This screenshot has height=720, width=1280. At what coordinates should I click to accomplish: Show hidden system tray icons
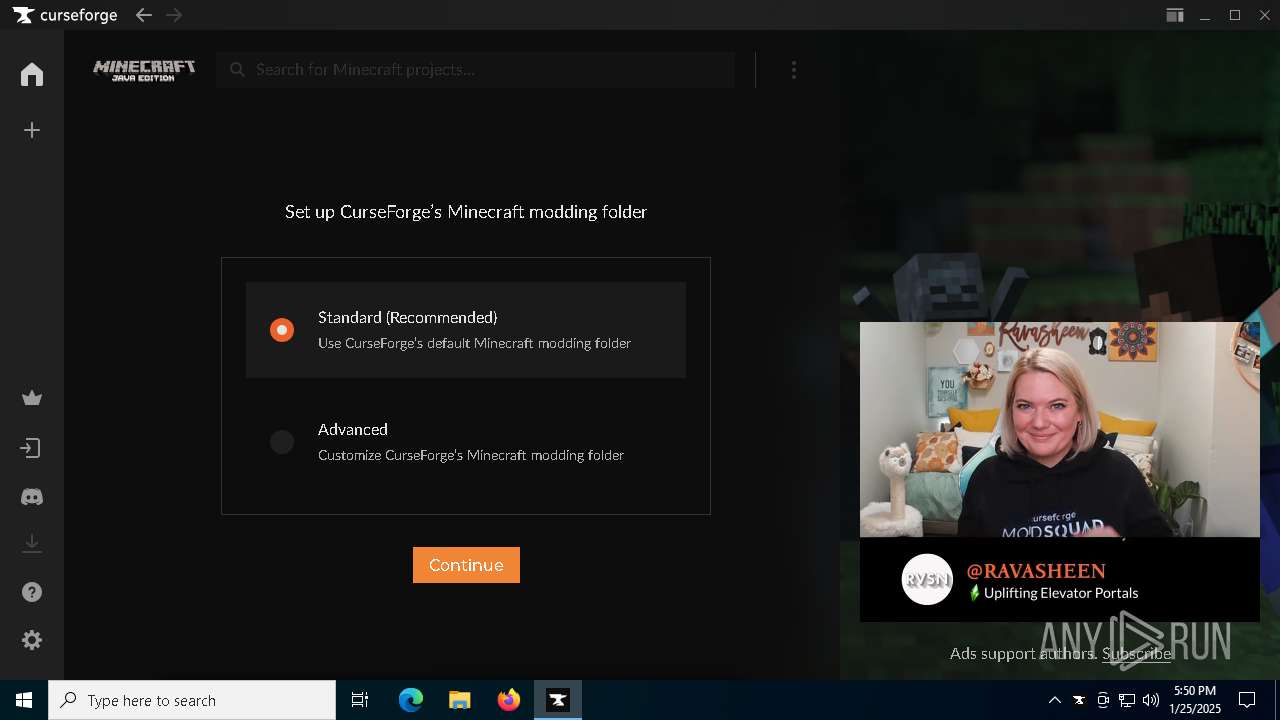1054,700
